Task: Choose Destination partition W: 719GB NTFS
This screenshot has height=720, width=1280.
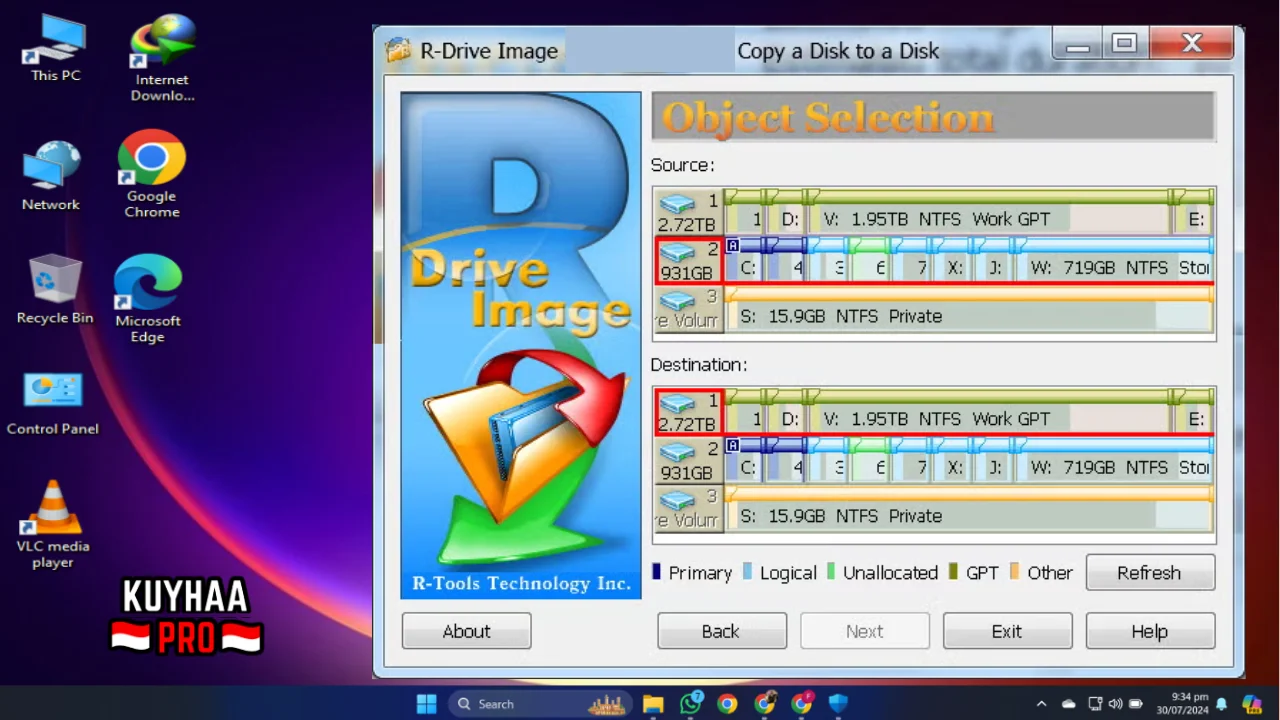Action: 1115,460
